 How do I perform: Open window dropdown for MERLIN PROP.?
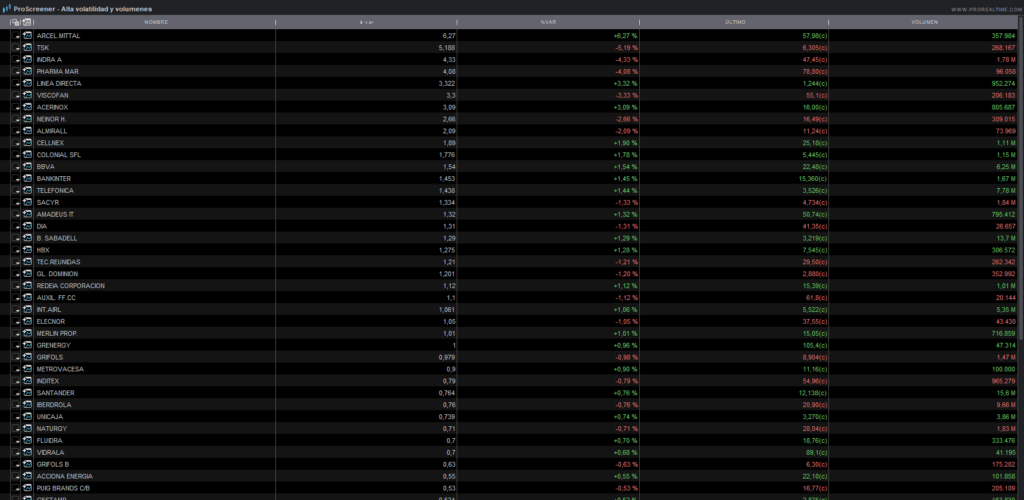[x=16, y=334]
